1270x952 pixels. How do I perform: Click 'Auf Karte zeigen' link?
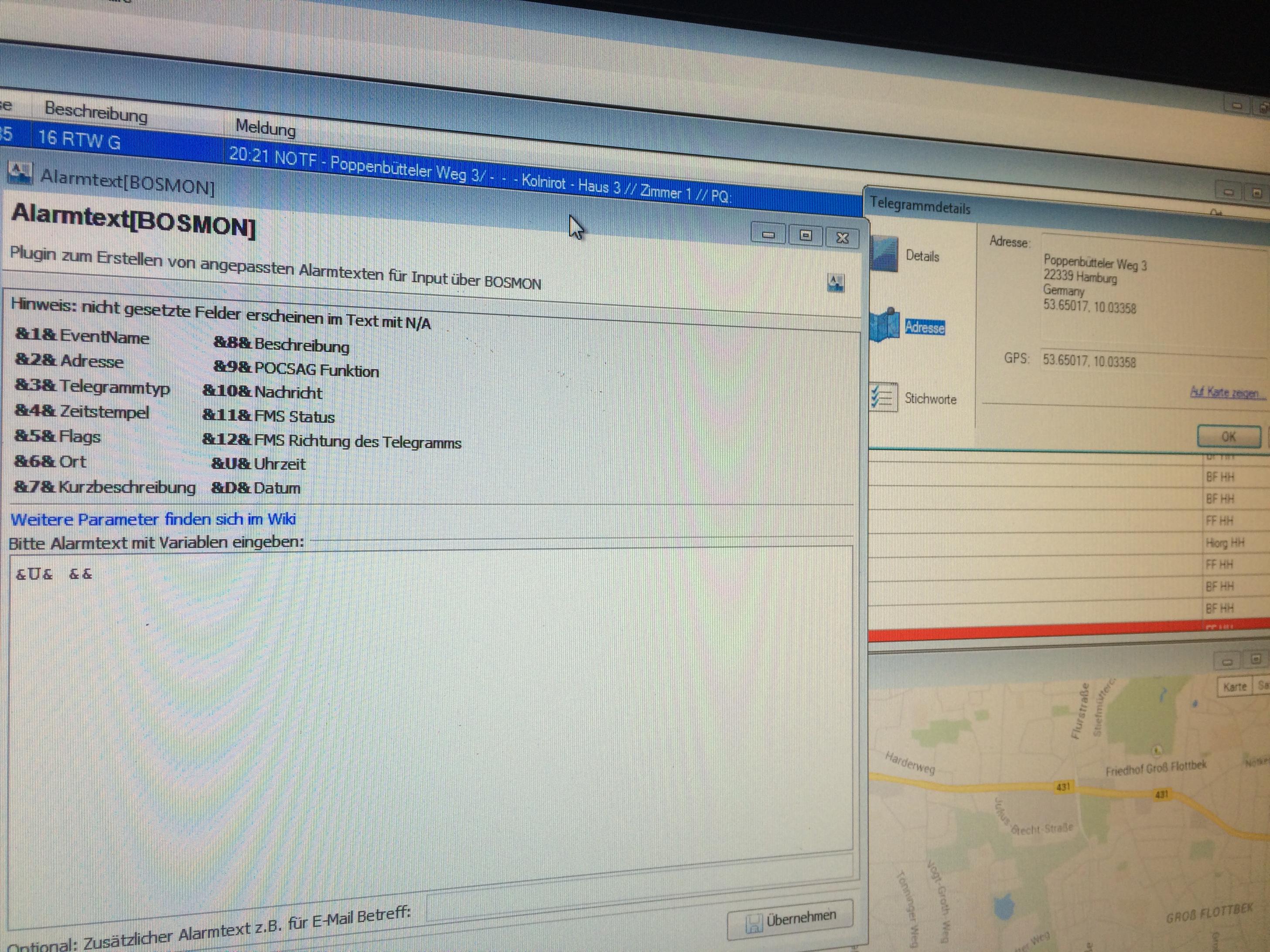pos(1225,393)
